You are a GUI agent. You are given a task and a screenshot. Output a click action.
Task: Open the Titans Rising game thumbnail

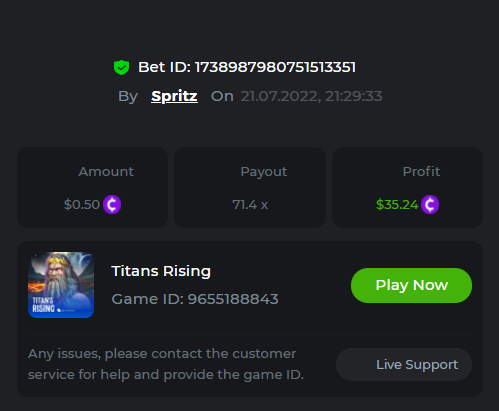(x=61, y=285)
